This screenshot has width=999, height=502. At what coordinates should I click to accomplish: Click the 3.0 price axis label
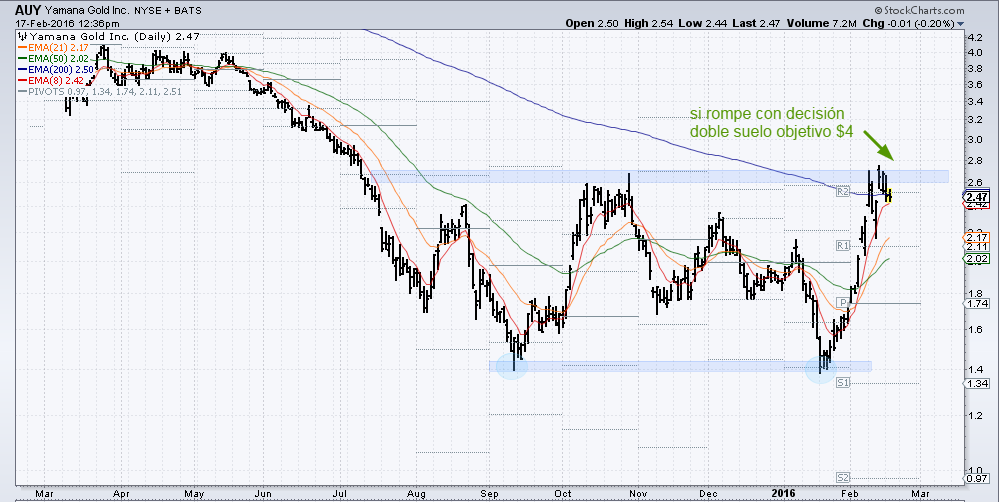tap(975, 140)
